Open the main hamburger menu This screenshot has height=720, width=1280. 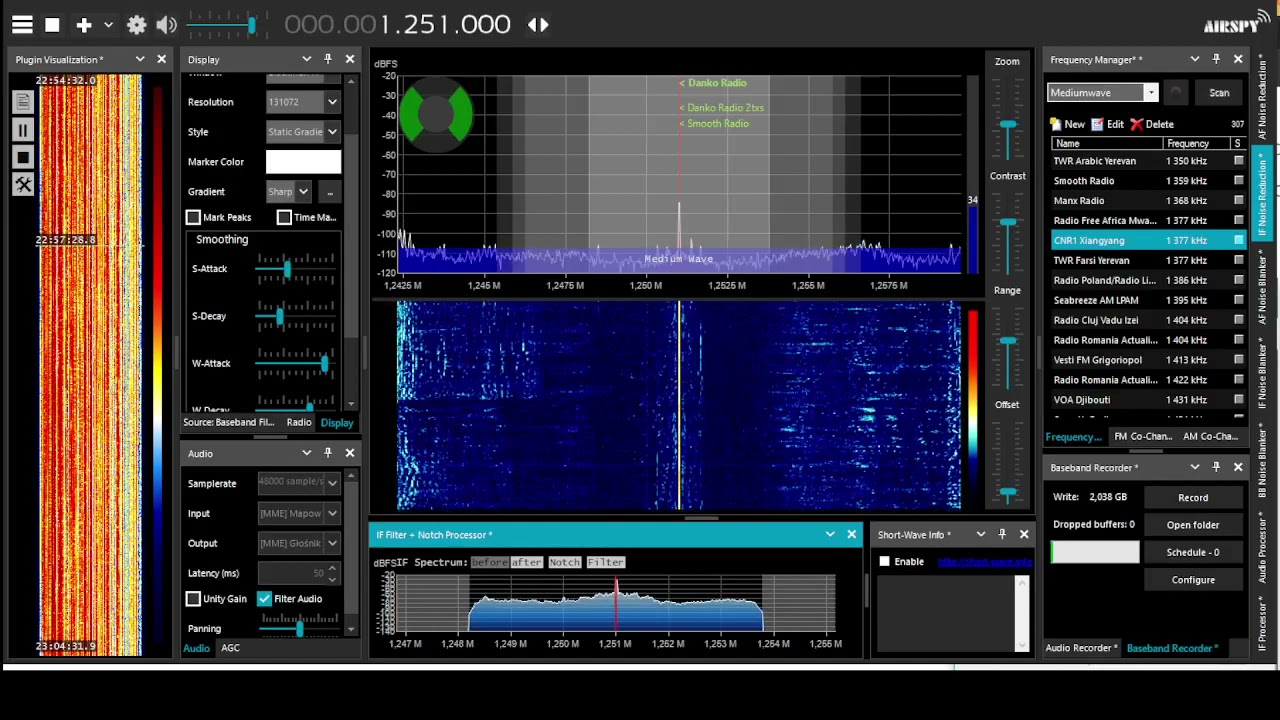[22, 25]
